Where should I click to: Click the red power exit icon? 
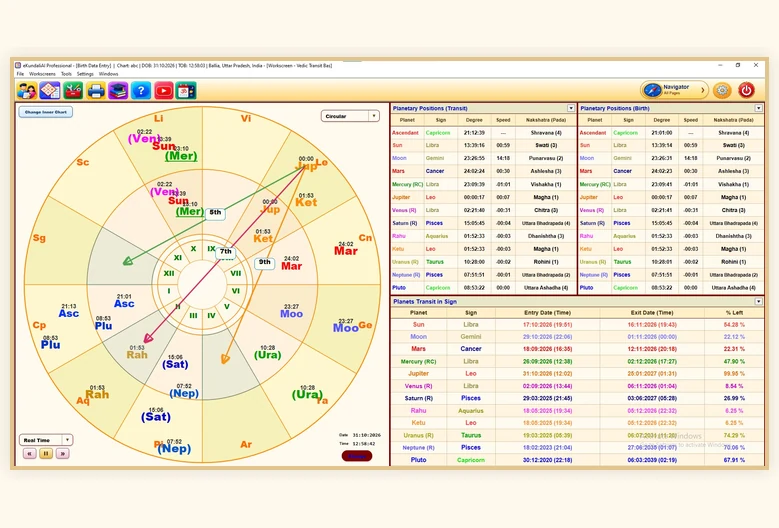[746, 90]
